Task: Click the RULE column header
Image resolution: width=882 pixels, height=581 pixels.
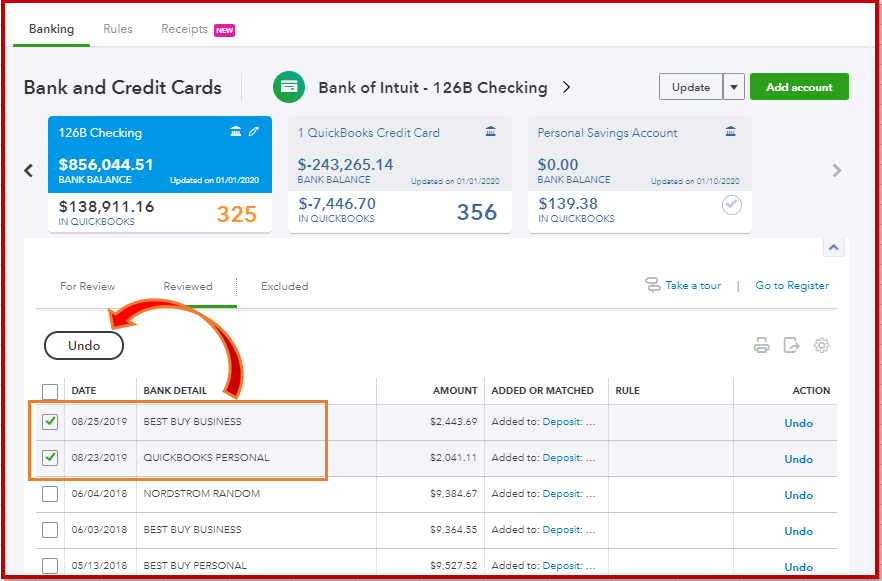Action: pyautogui.click(x=628, y=390)
